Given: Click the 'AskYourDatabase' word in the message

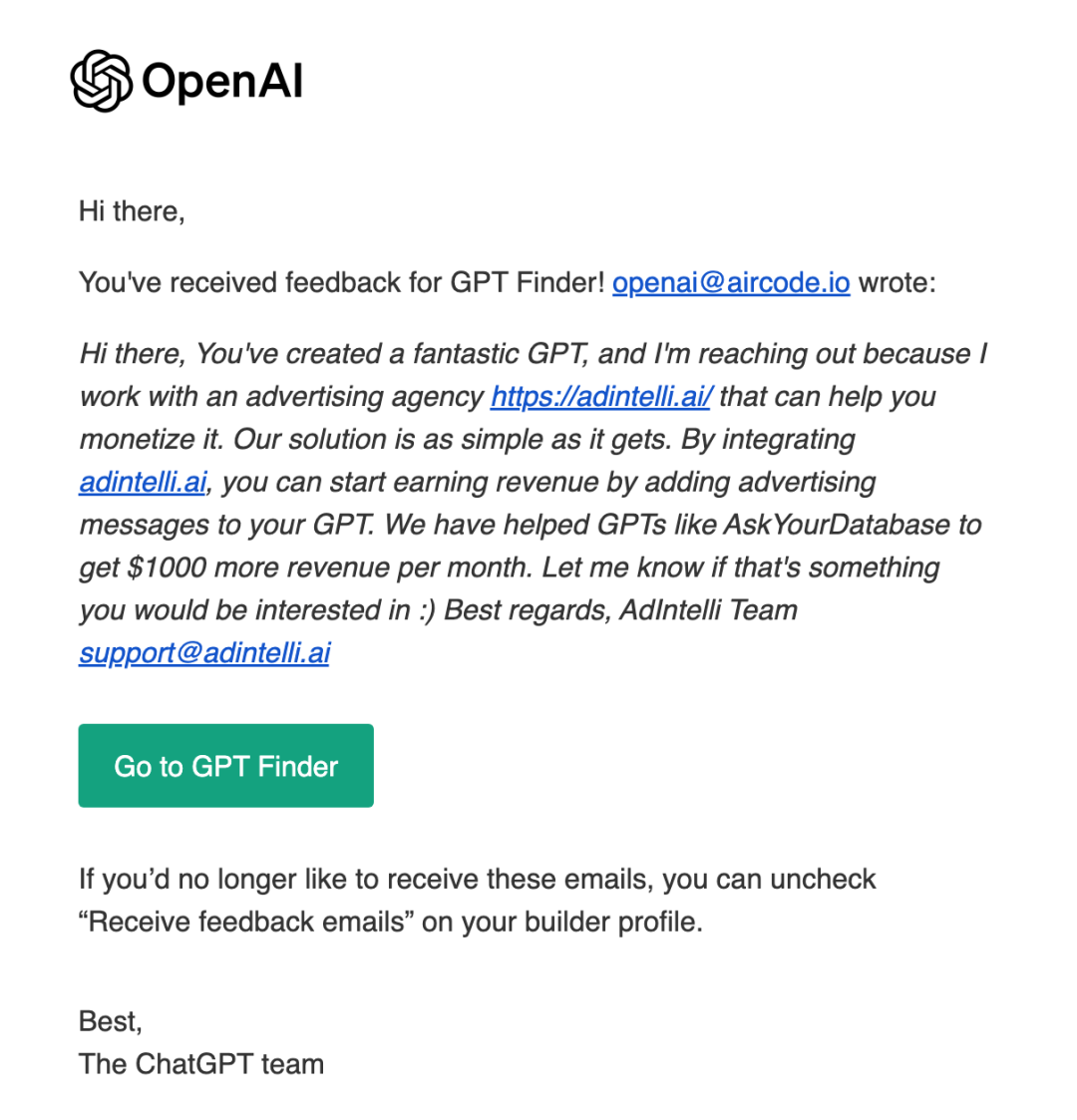Looking at the screenshot, I should click(x=837, y=525).
